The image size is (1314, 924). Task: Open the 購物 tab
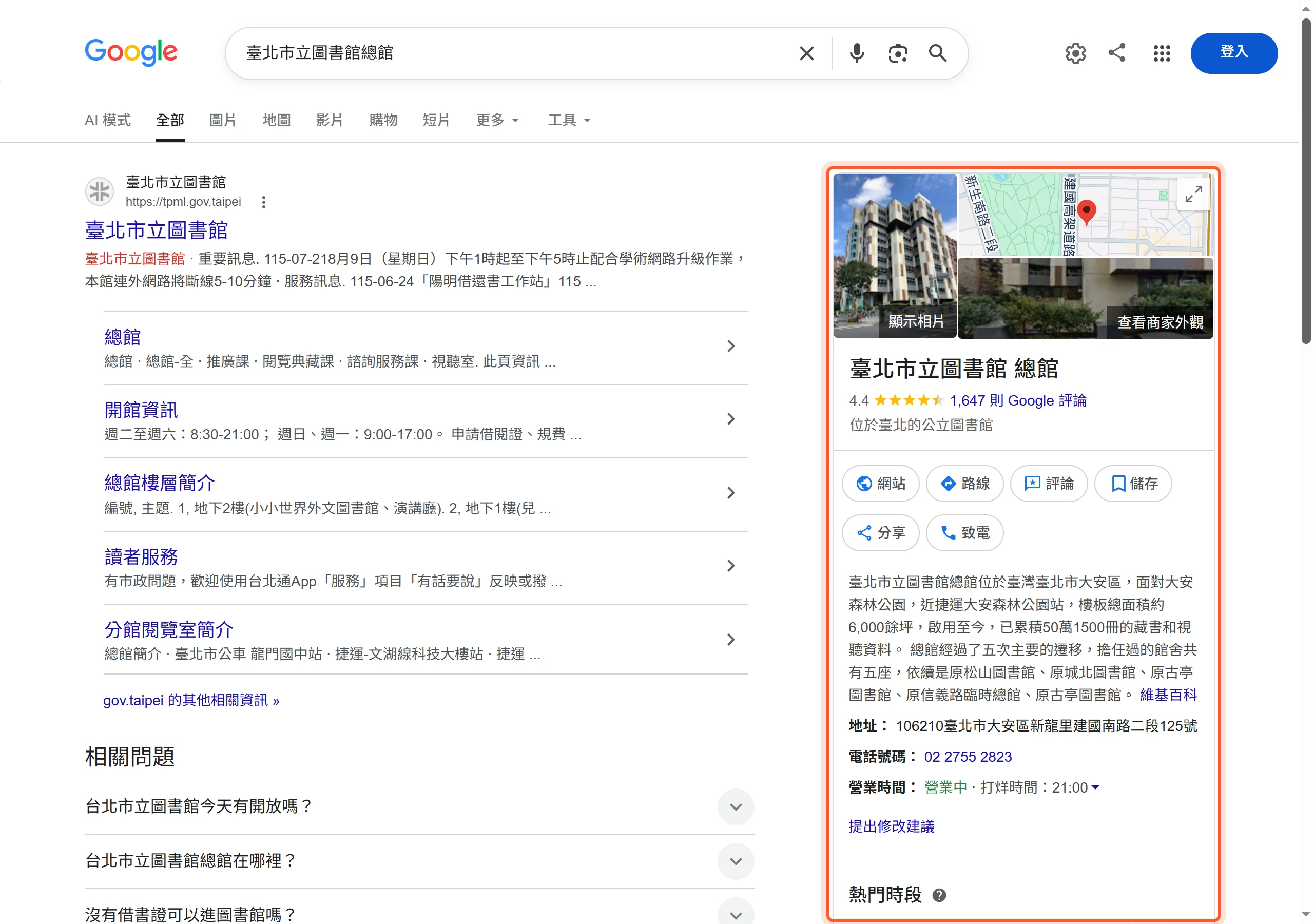click(x=383, y=120)
